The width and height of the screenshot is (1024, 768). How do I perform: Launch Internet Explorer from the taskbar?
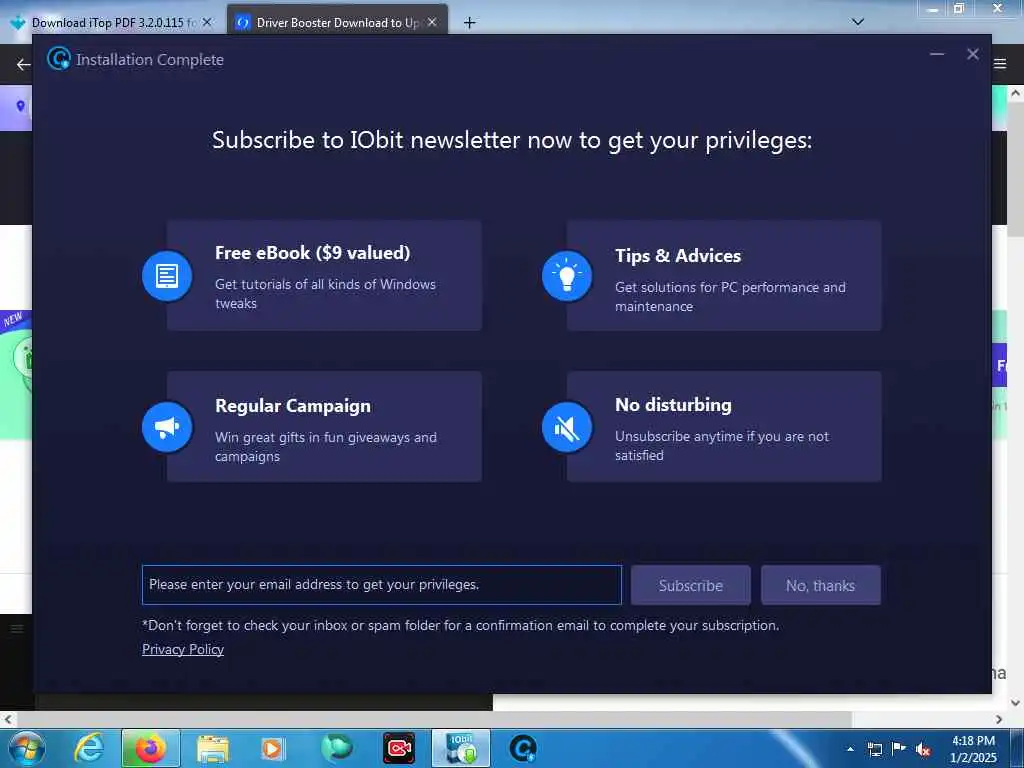pyautogui.click(x=89, y=748)
